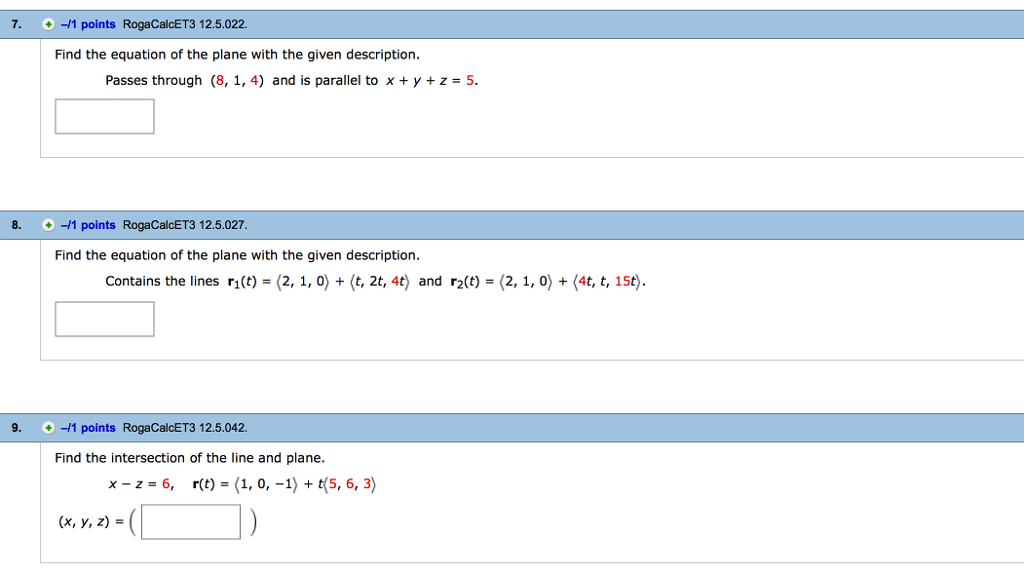Click the answer box for the parallel plane problem
The height and width of the screenshot is (575, 1024).
pyautogui.click(x=105, y=116)
